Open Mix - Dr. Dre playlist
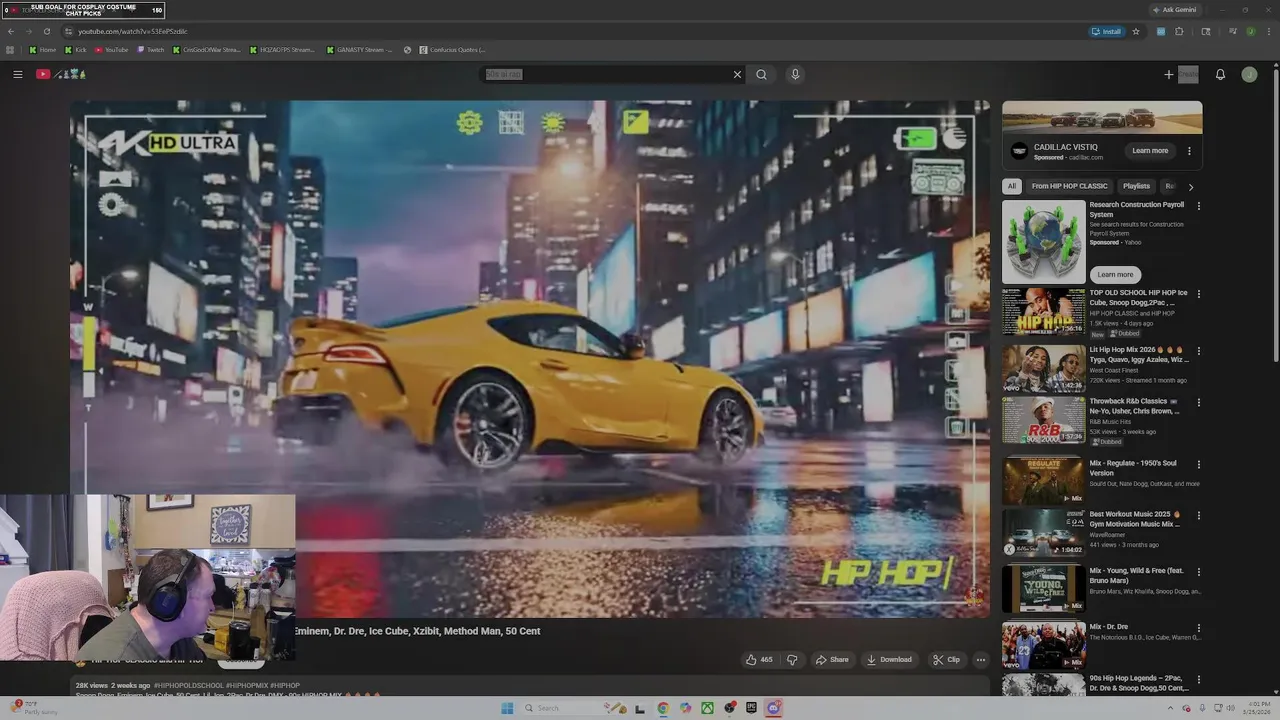This screenshot has width=1280, height=720. (1109, 627)
